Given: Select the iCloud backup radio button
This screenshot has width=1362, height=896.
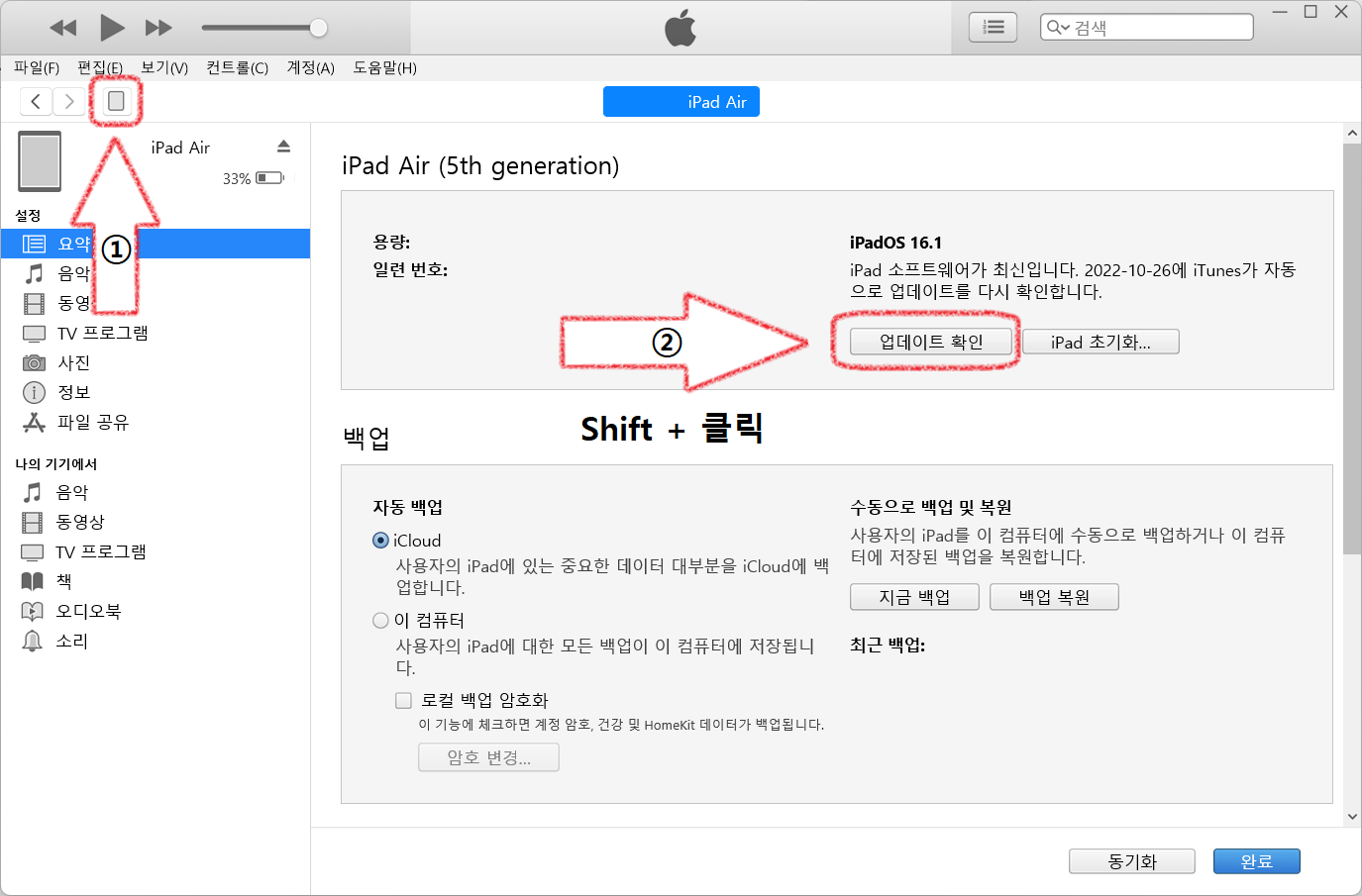Looking at the screenshot, I should [380, 541].
